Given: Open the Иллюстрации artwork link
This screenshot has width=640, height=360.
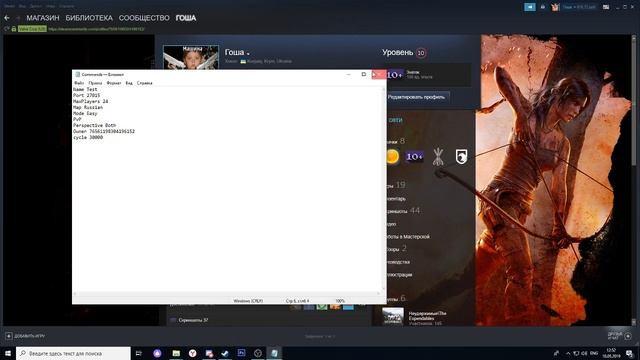Looking at the screenshot, I should pos(399,275).
